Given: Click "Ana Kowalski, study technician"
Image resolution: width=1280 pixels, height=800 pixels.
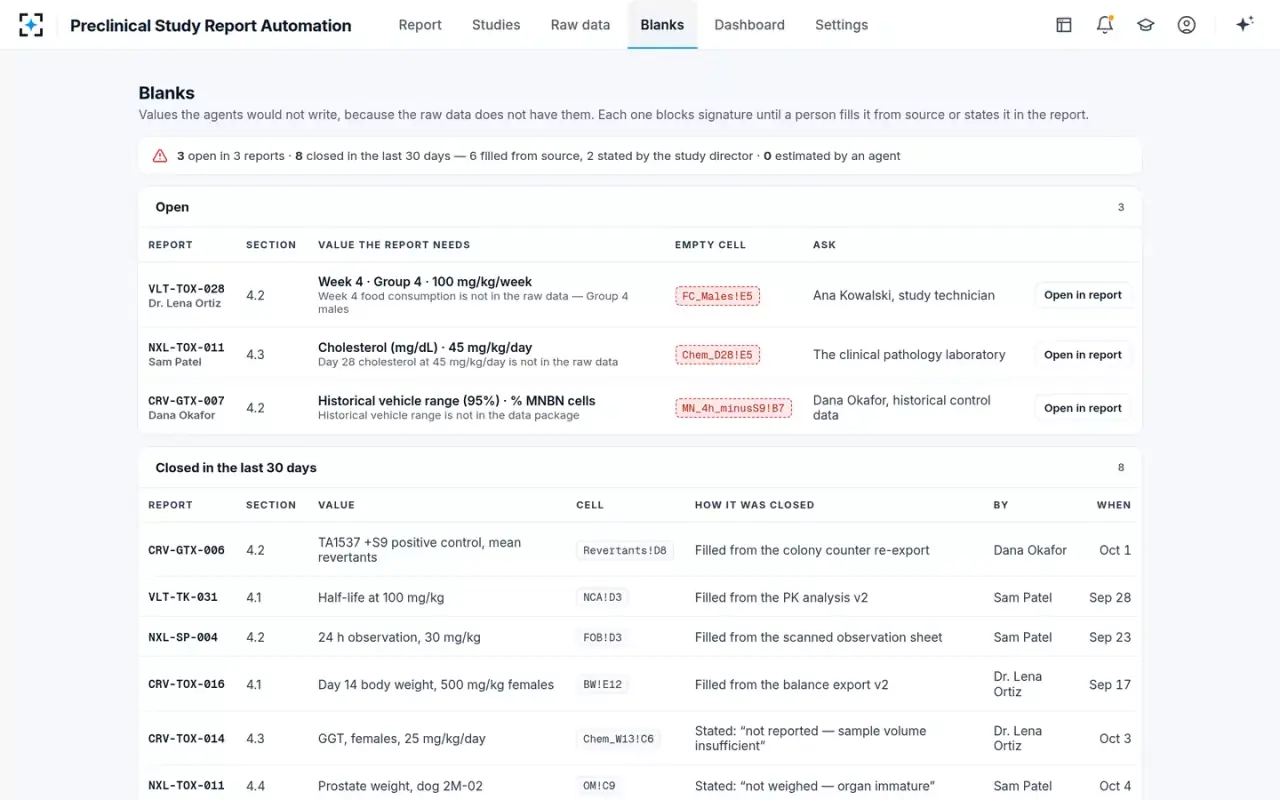Looking at the screenshot, I should (x=904, y=296).
